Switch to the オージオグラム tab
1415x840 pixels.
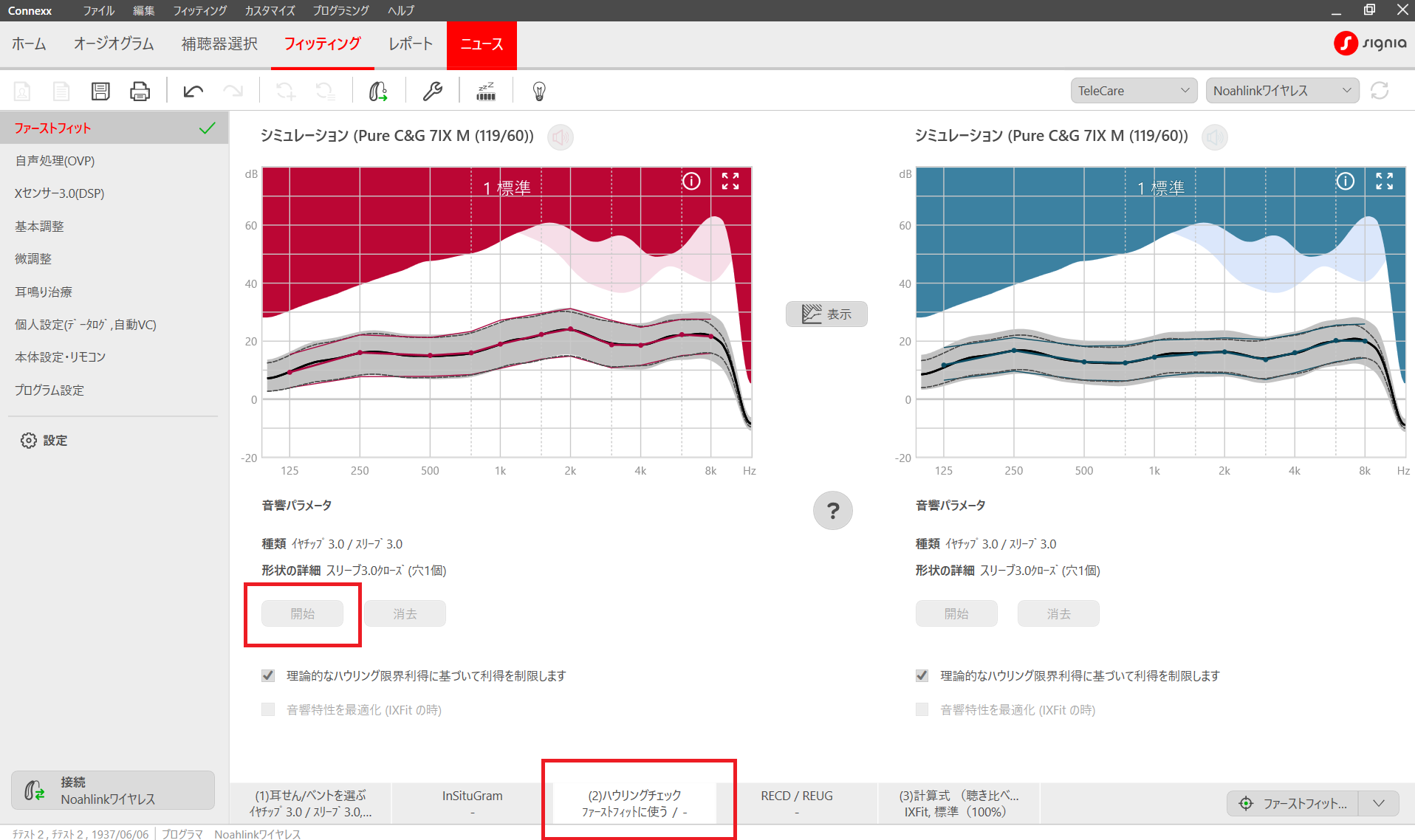point(114,44)
